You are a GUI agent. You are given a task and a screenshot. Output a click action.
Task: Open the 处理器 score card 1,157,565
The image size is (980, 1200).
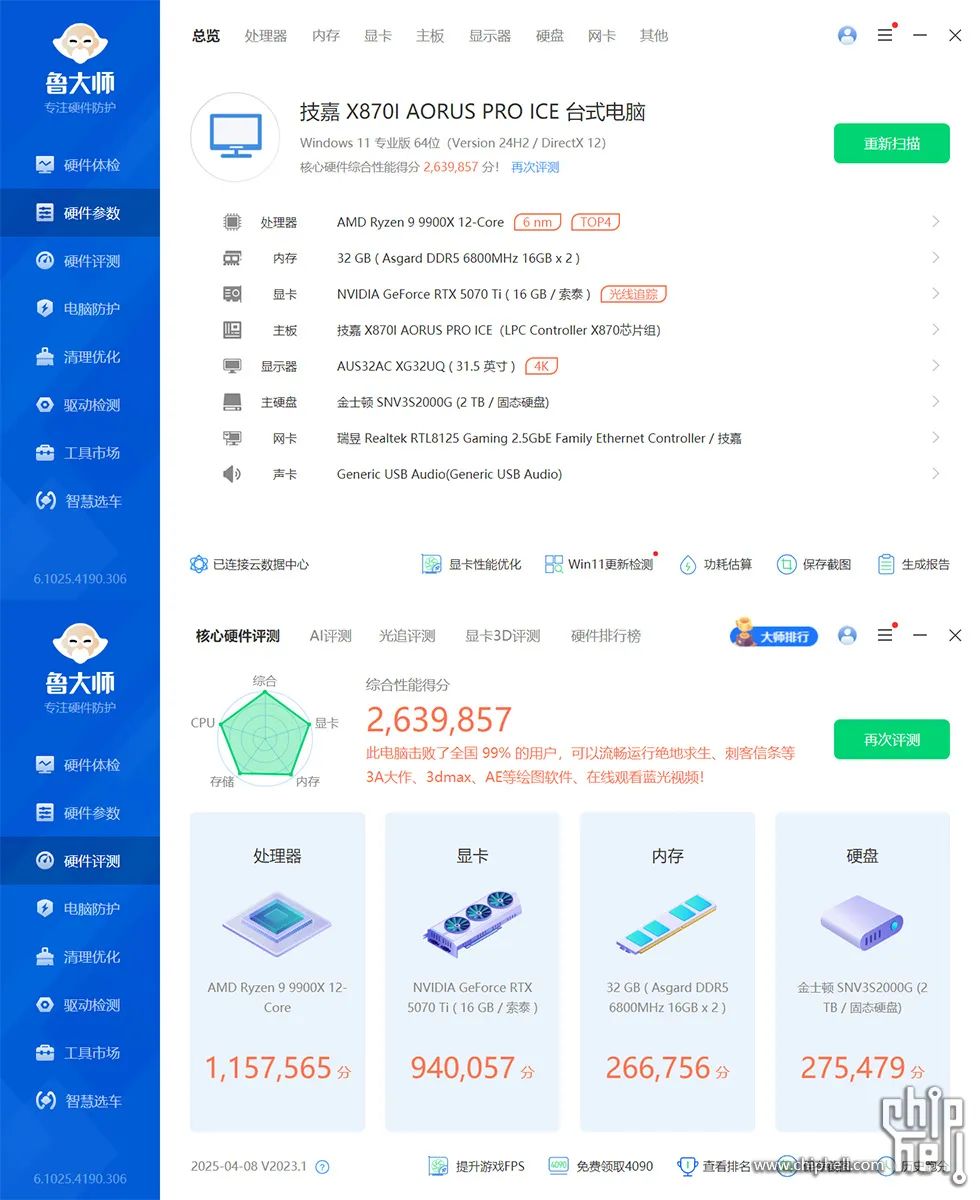[277, 971]
